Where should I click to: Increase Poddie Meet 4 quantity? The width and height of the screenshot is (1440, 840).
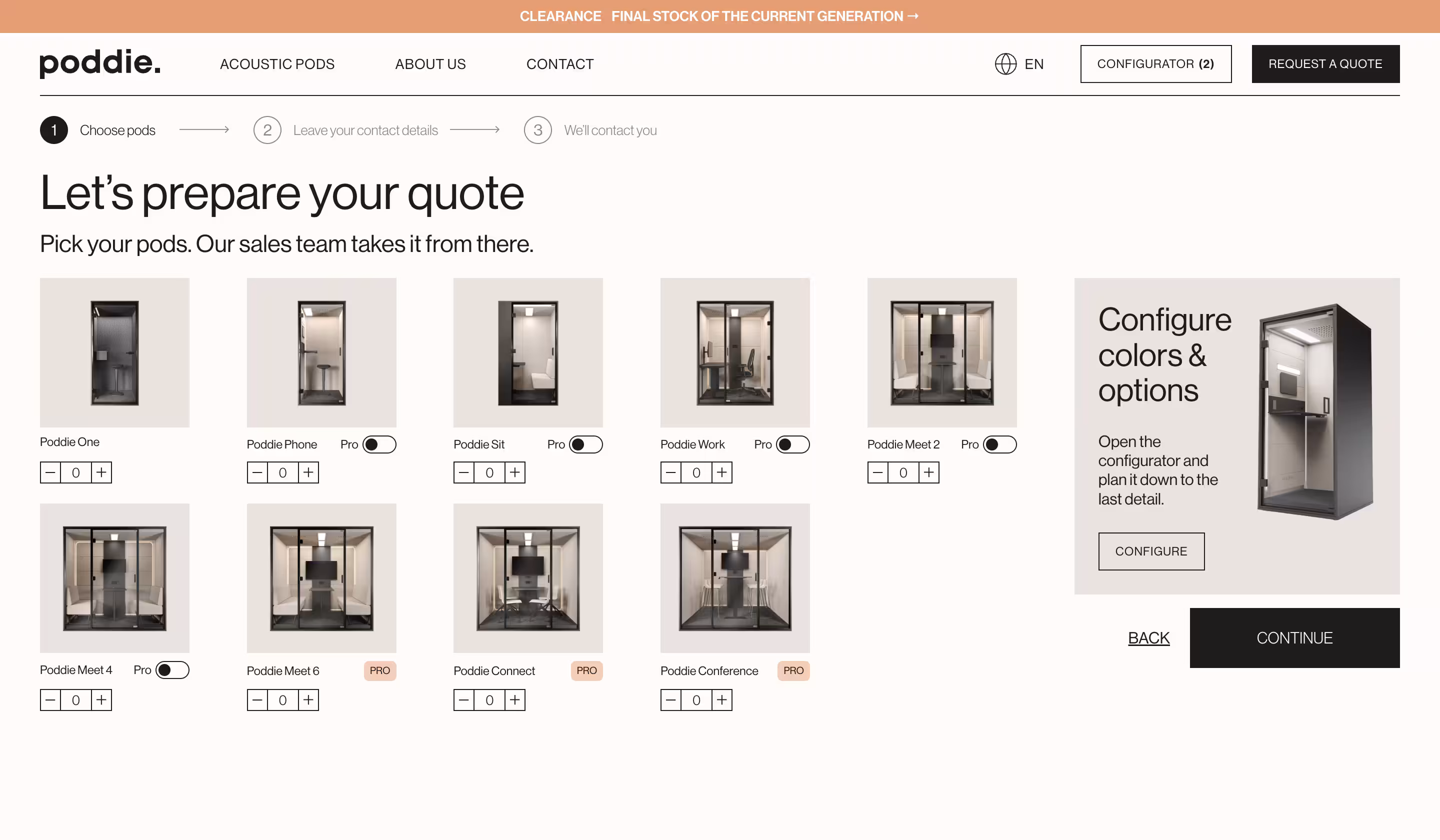pyautogui.click(x=101, y=700)
